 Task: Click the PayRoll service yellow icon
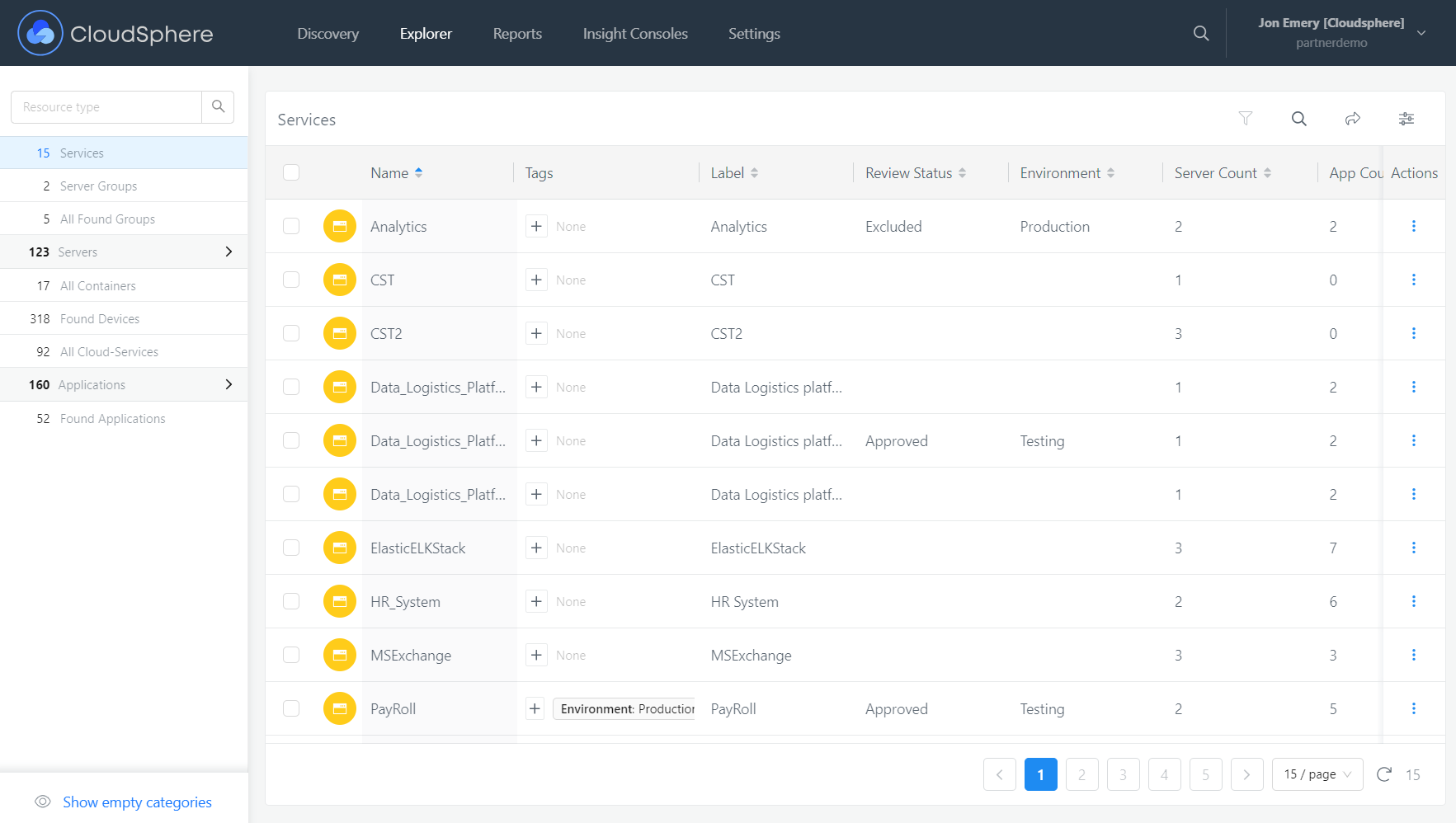point(339,708)
